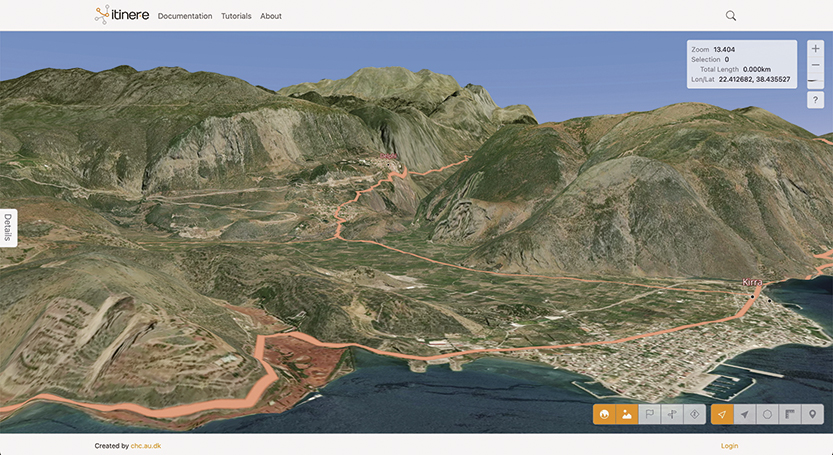Select the ruler measurement tool
The width and height of the screenshot is (833, 455).
click(790, 414)
